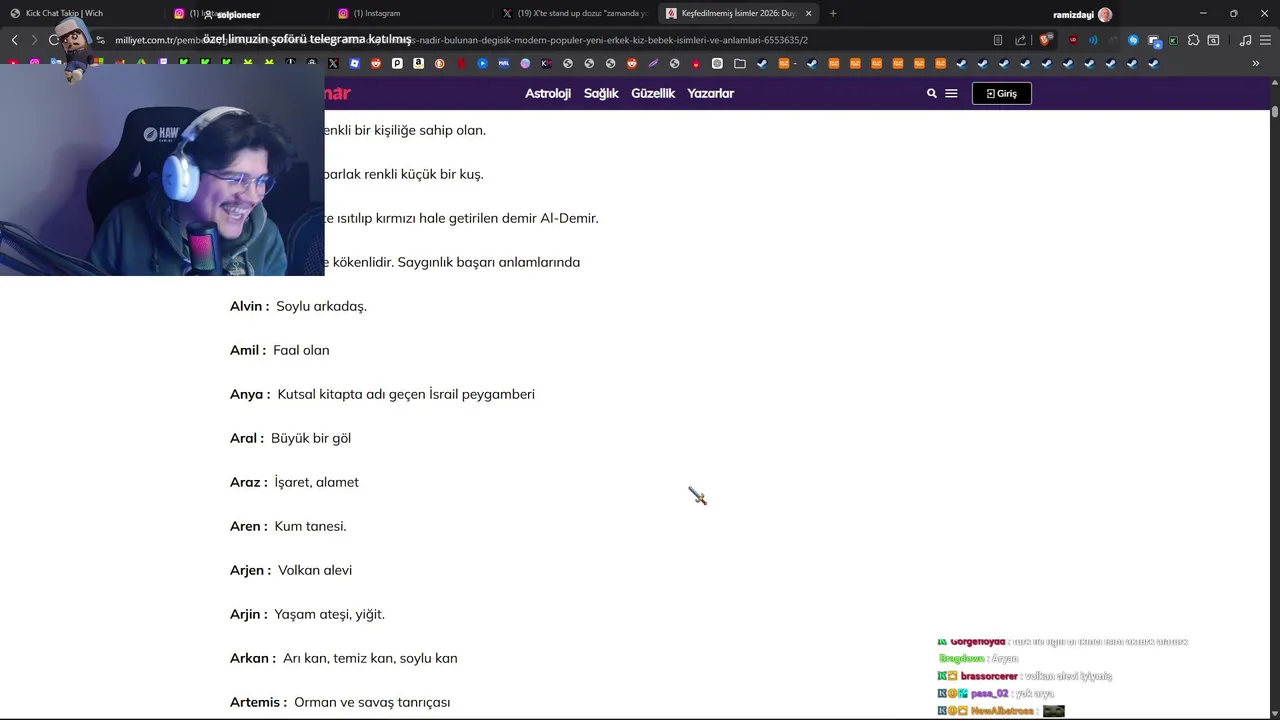Show hidden bookmarks with the double chevron
Screen dimensions: 1280x720
[1256, 63]
